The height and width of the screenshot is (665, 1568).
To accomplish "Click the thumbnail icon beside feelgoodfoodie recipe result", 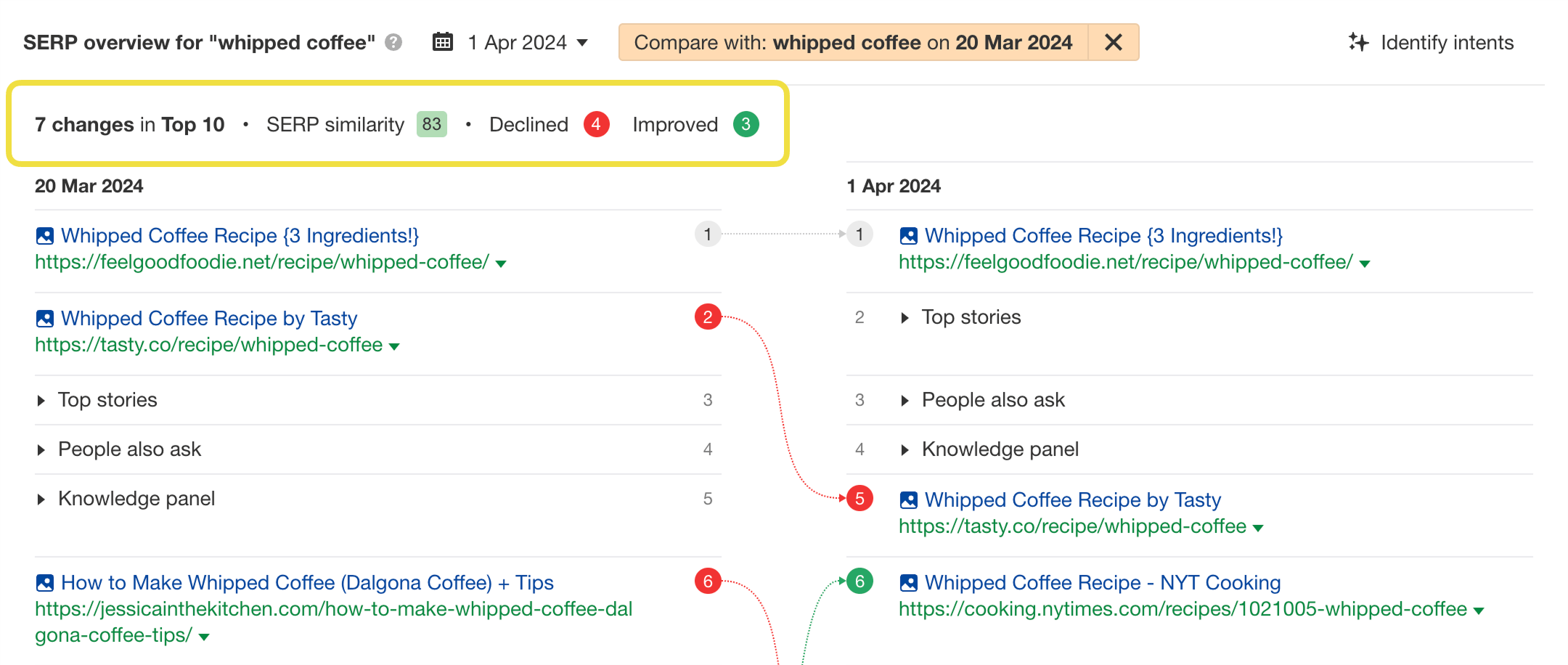I will click(x=44, y=234).
